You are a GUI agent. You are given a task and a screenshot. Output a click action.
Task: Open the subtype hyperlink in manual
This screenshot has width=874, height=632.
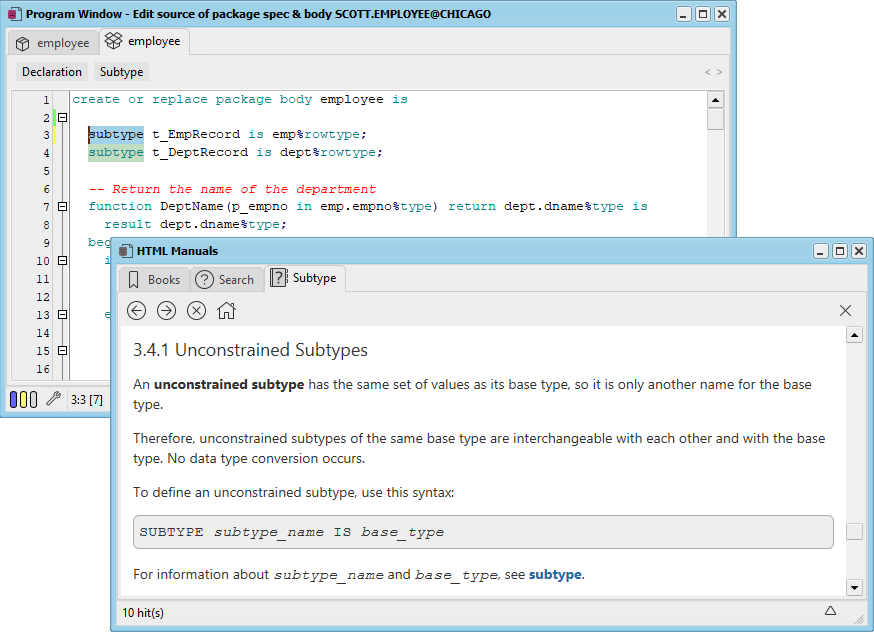[555, 575]
